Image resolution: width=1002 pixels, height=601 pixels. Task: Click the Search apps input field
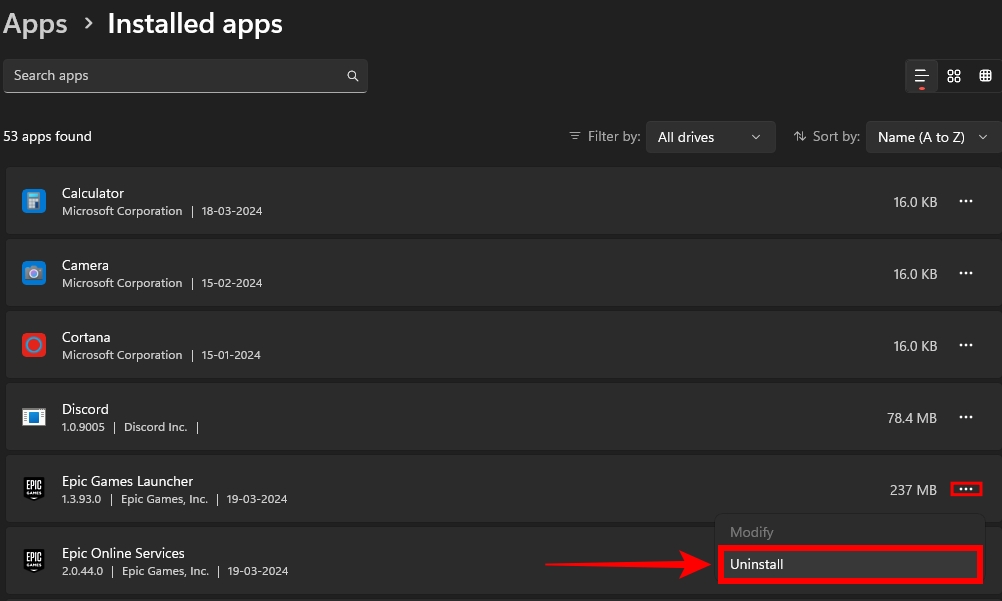(x=185, y=75)
